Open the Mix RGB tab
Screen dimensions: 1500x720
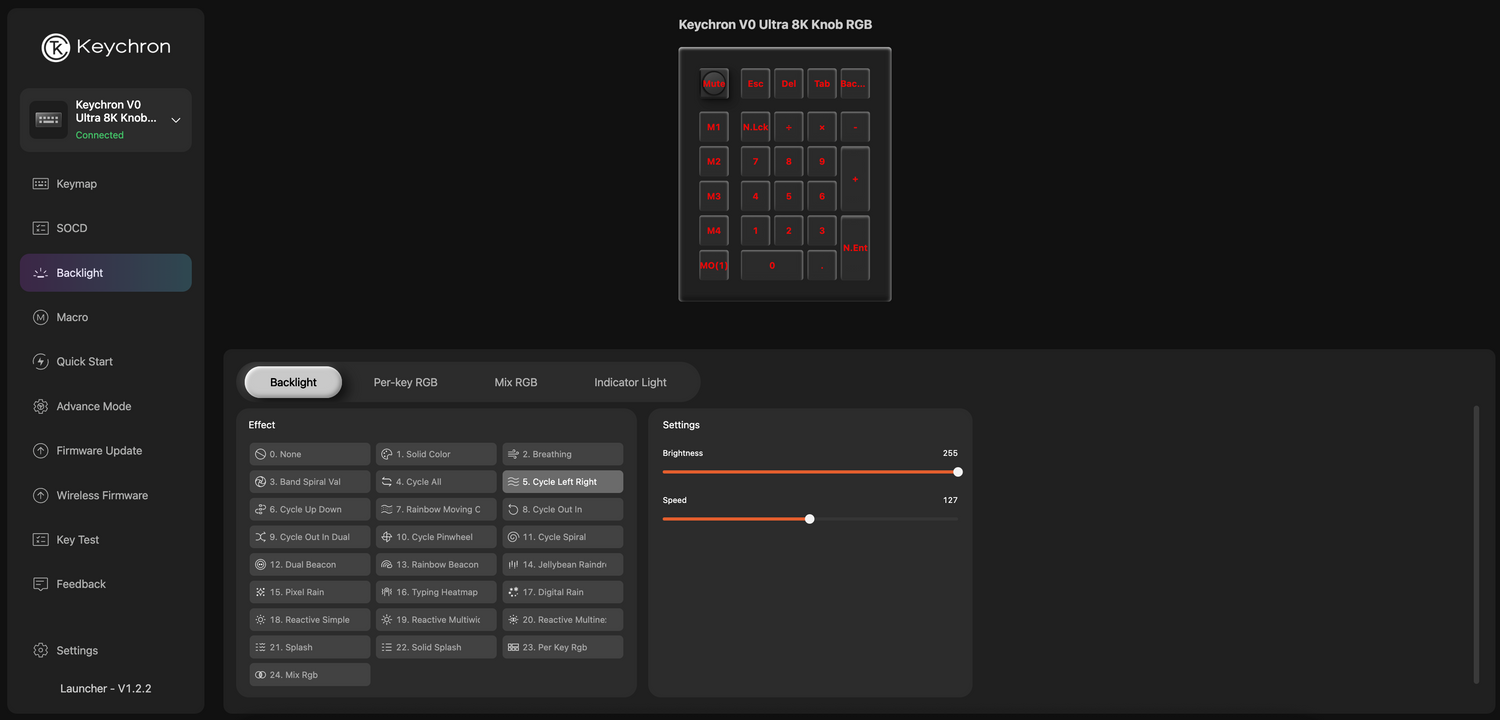point(516,382)
